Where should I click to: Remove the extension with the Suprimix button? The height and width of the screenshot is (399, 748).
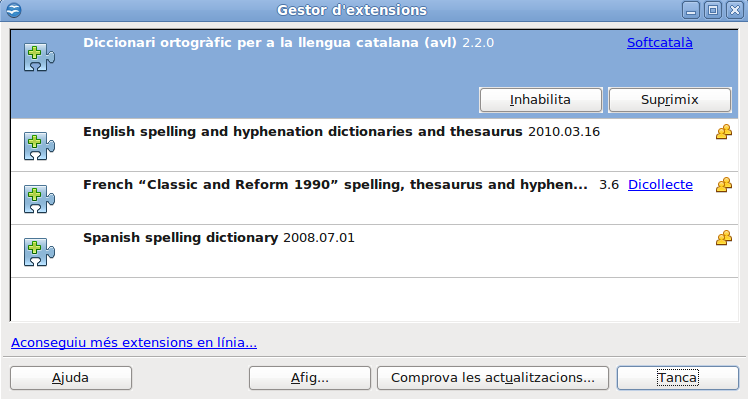(x=670, y=100)
